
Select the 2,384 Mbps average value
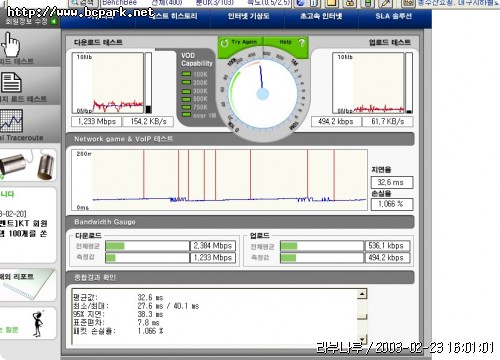(213, 246)
